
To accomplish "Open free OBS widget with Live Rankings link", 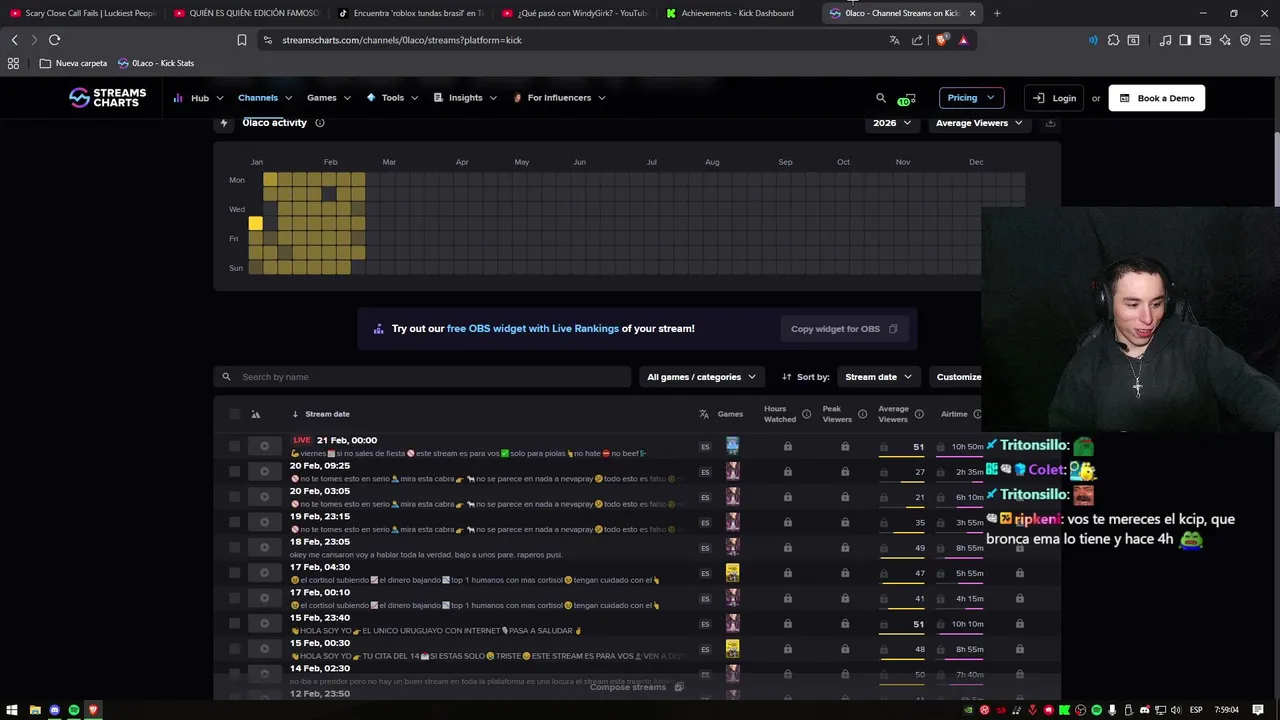I will [533, 329].
